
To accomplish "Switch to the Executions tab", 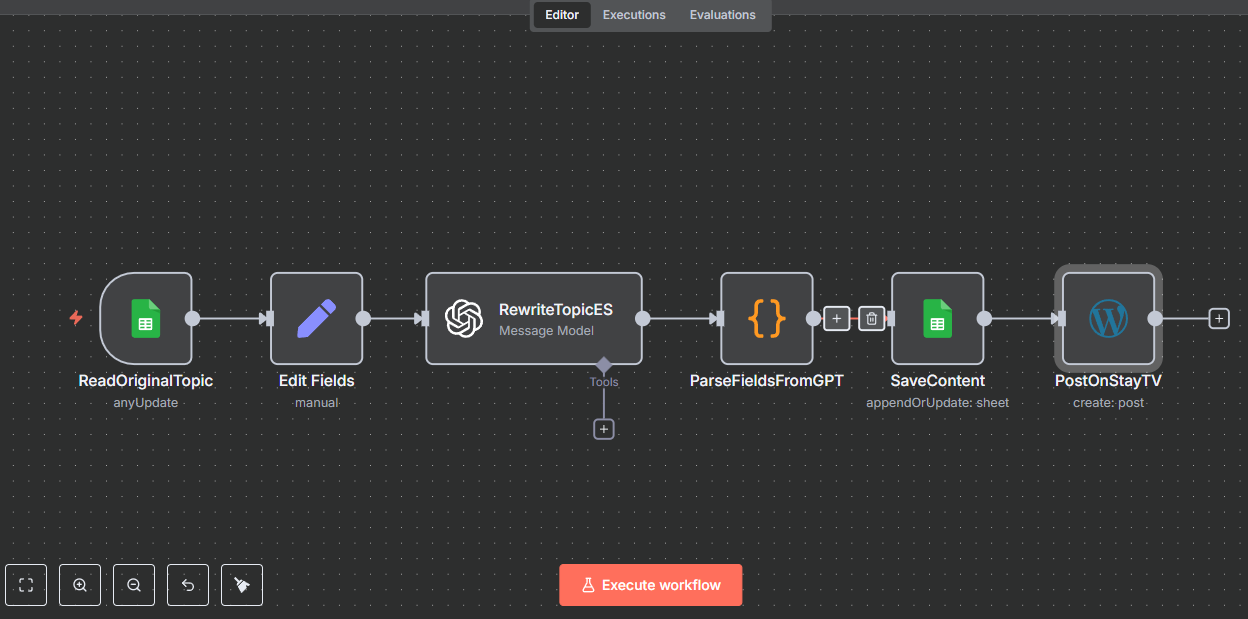I will click(634, 15).
